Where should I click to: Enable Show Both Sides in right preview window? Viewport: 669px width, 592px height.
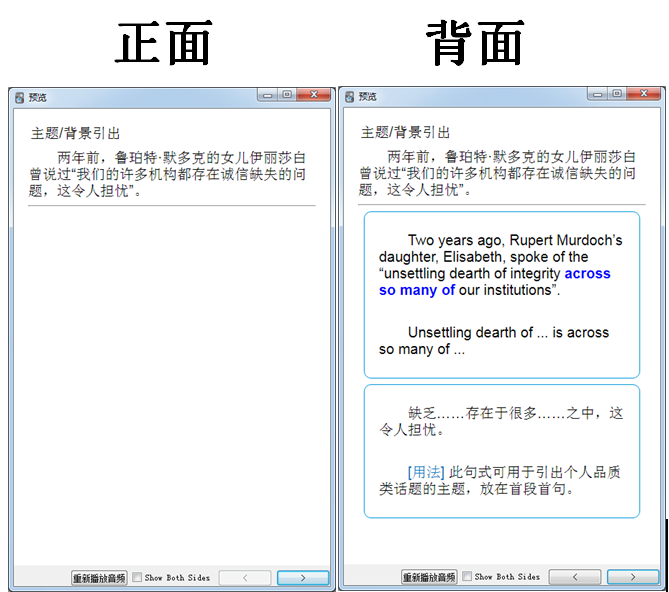(467, 577)
